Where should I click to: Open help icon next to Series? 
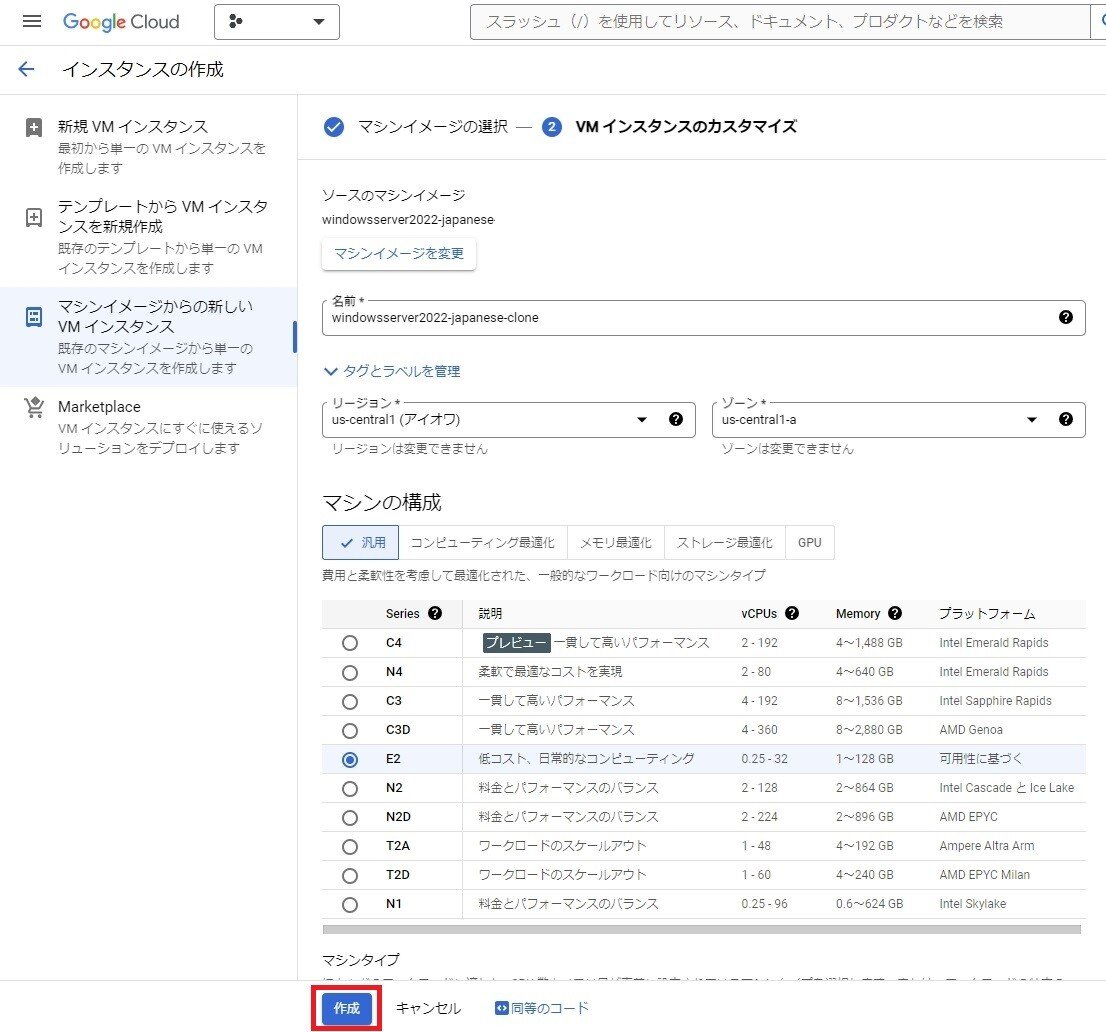435,613
